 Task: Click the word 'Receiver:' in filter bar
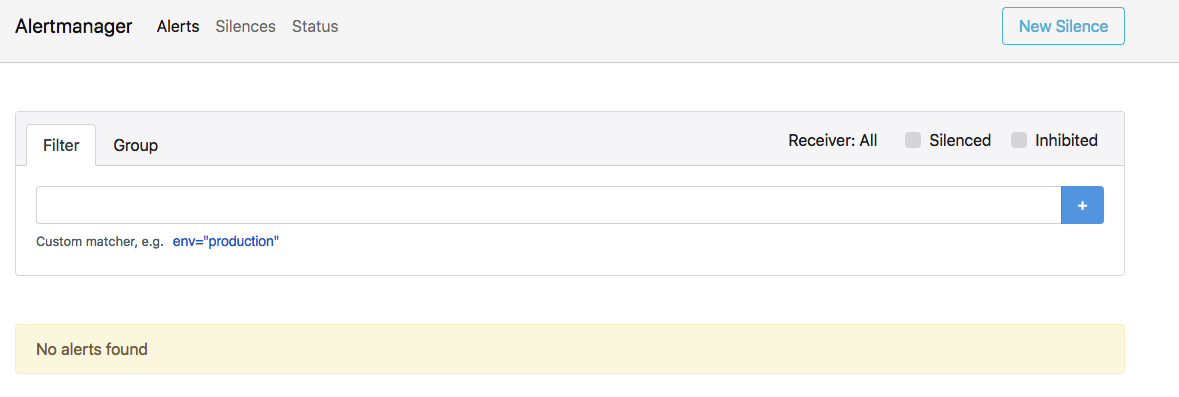tap(822, 141)
